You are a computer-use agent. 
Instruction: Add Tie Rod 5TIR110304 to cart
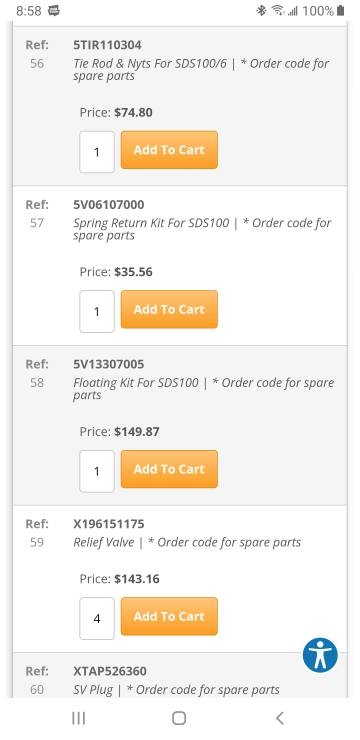pyautogui.click(x=169, y=150)
